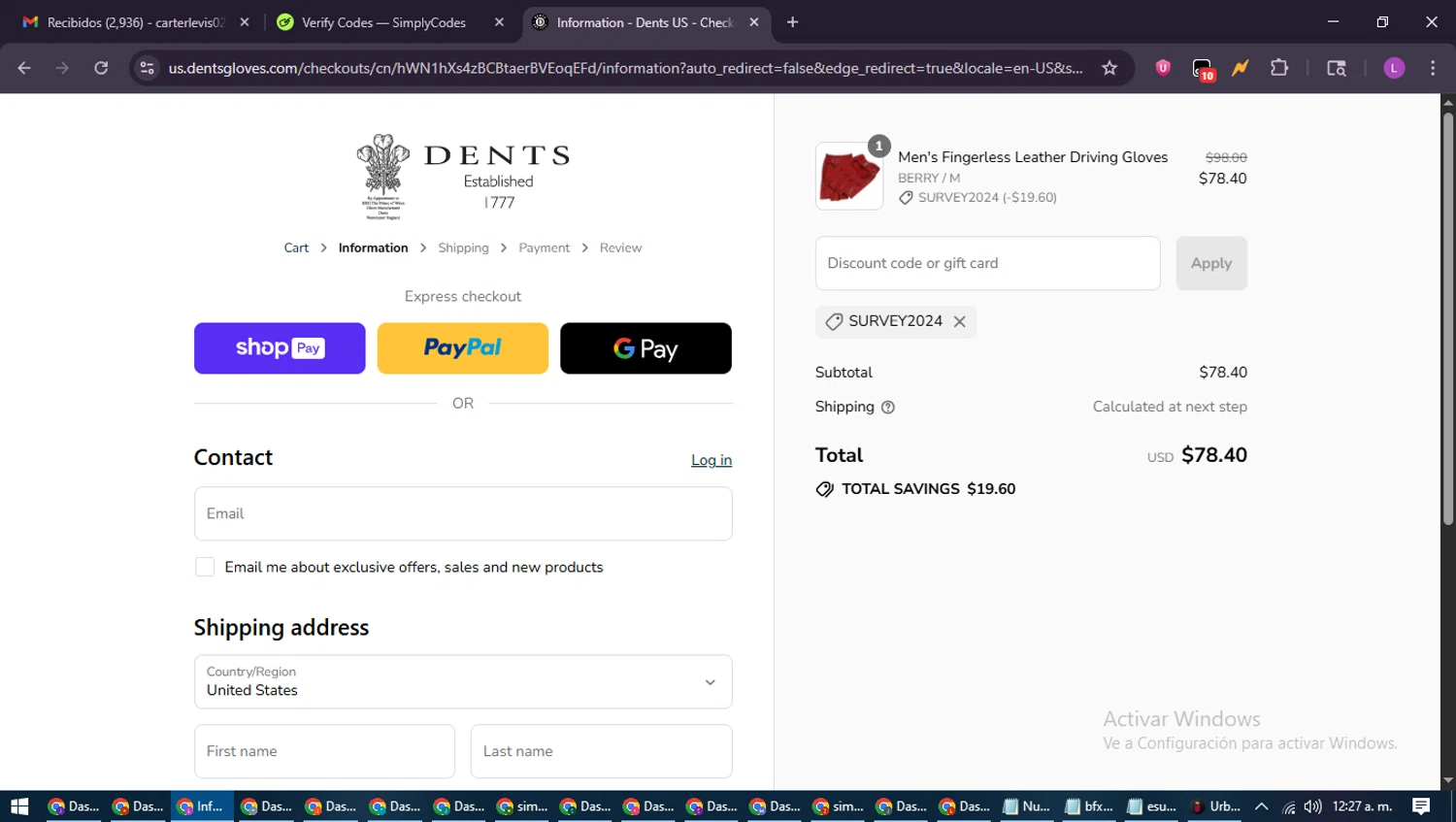This screenshot has width=1456, height=822.
Task: Click the BERRY / M variant text
Action: pos(929,179)
